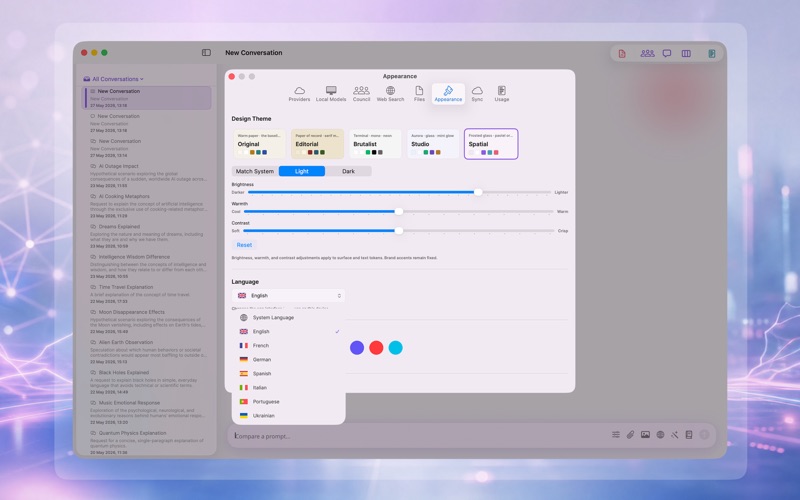Select the Original design theme card
Screen dimensions: 800x500
(x=259, y=144)
